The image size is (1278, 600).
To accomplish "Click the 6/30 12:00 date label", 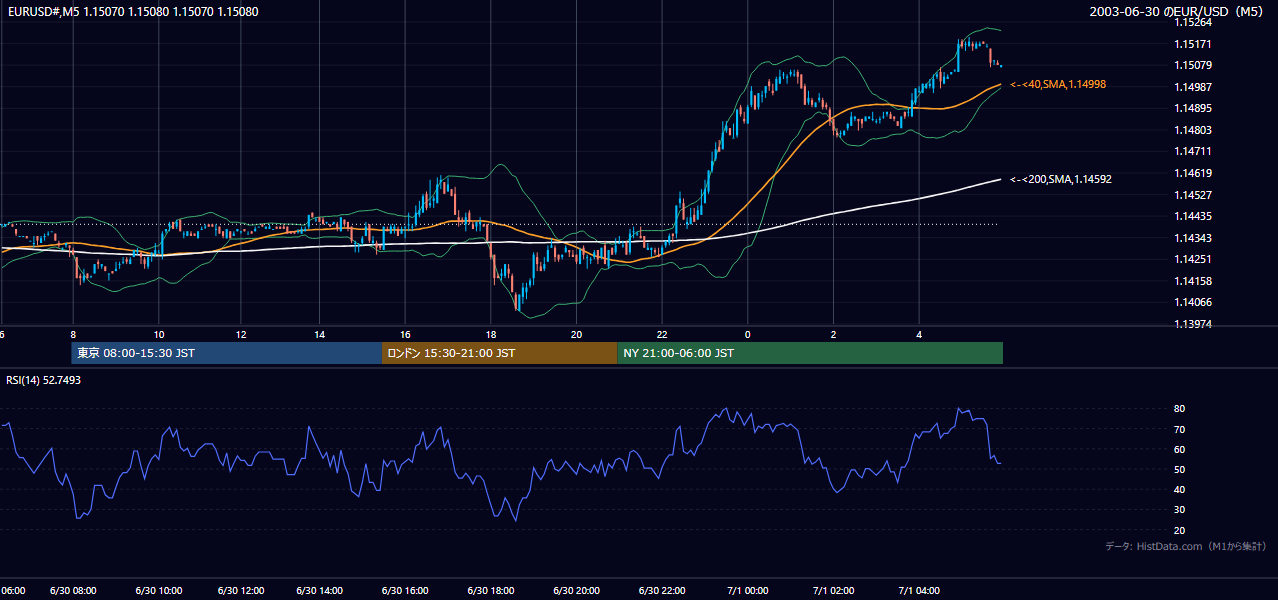I will 241,591.
